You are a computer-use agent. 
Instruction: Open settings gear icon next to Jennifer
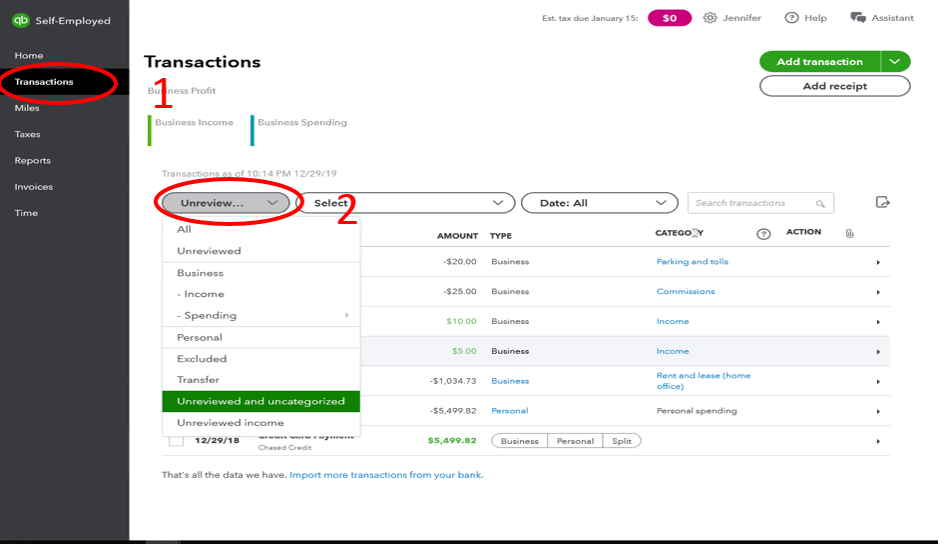[x=710, y=18]
